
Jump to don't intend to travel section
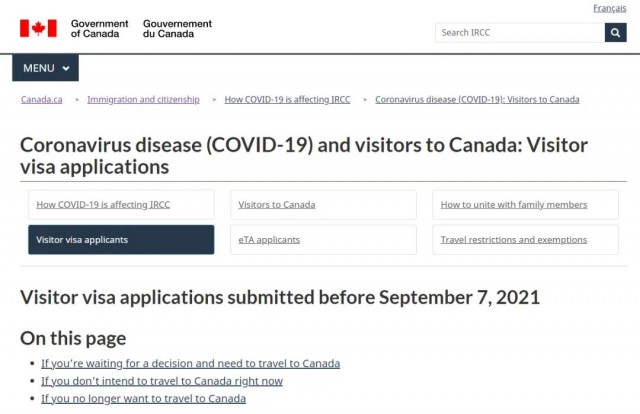click(162, 381)
